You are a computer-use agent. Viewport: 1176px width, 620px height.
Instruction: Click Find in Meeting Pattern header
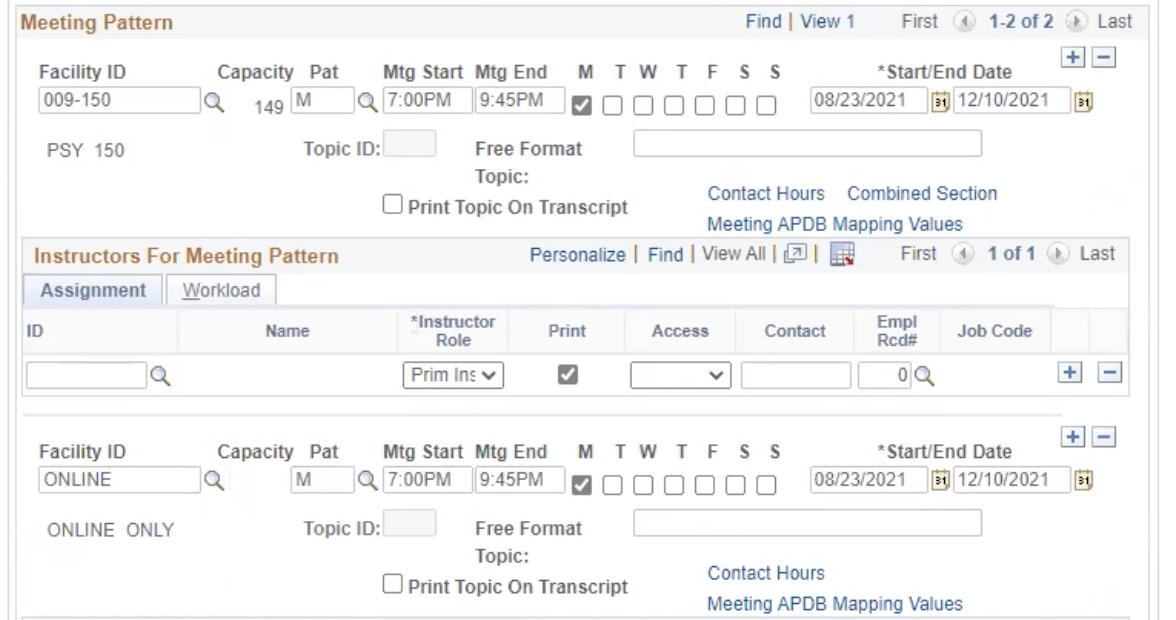(x=764, y=22)
